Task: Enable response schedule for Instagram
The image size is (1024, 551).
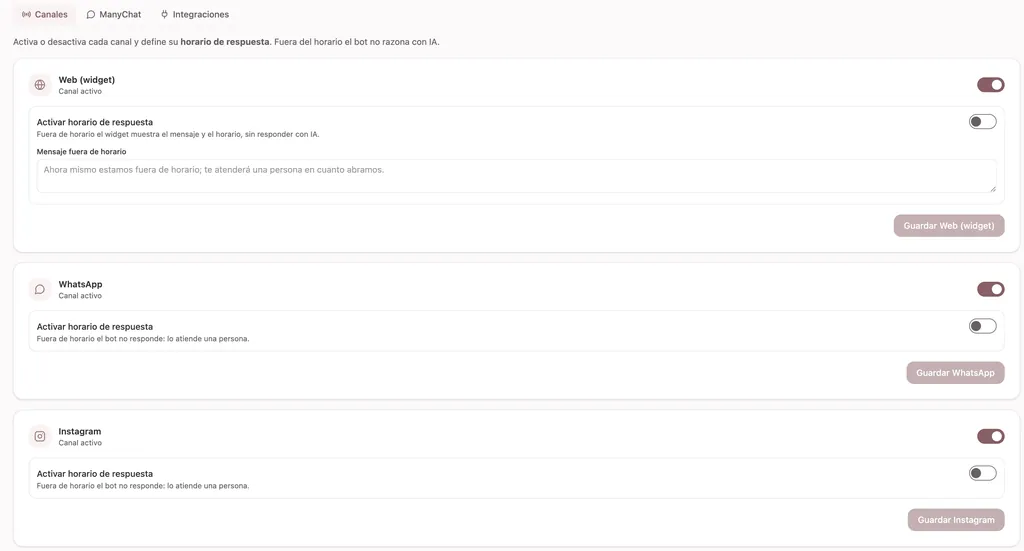Action: (982, 473)
